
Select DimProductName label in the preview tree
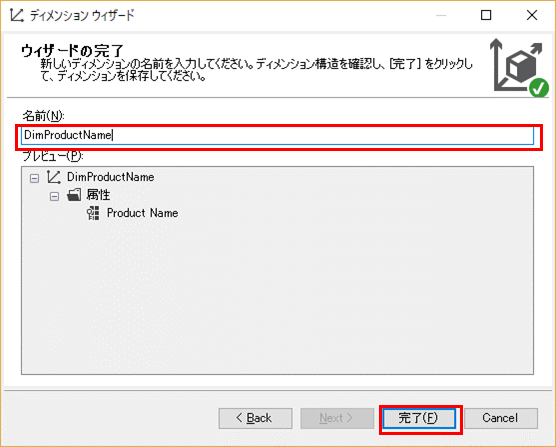coord(111,177)
